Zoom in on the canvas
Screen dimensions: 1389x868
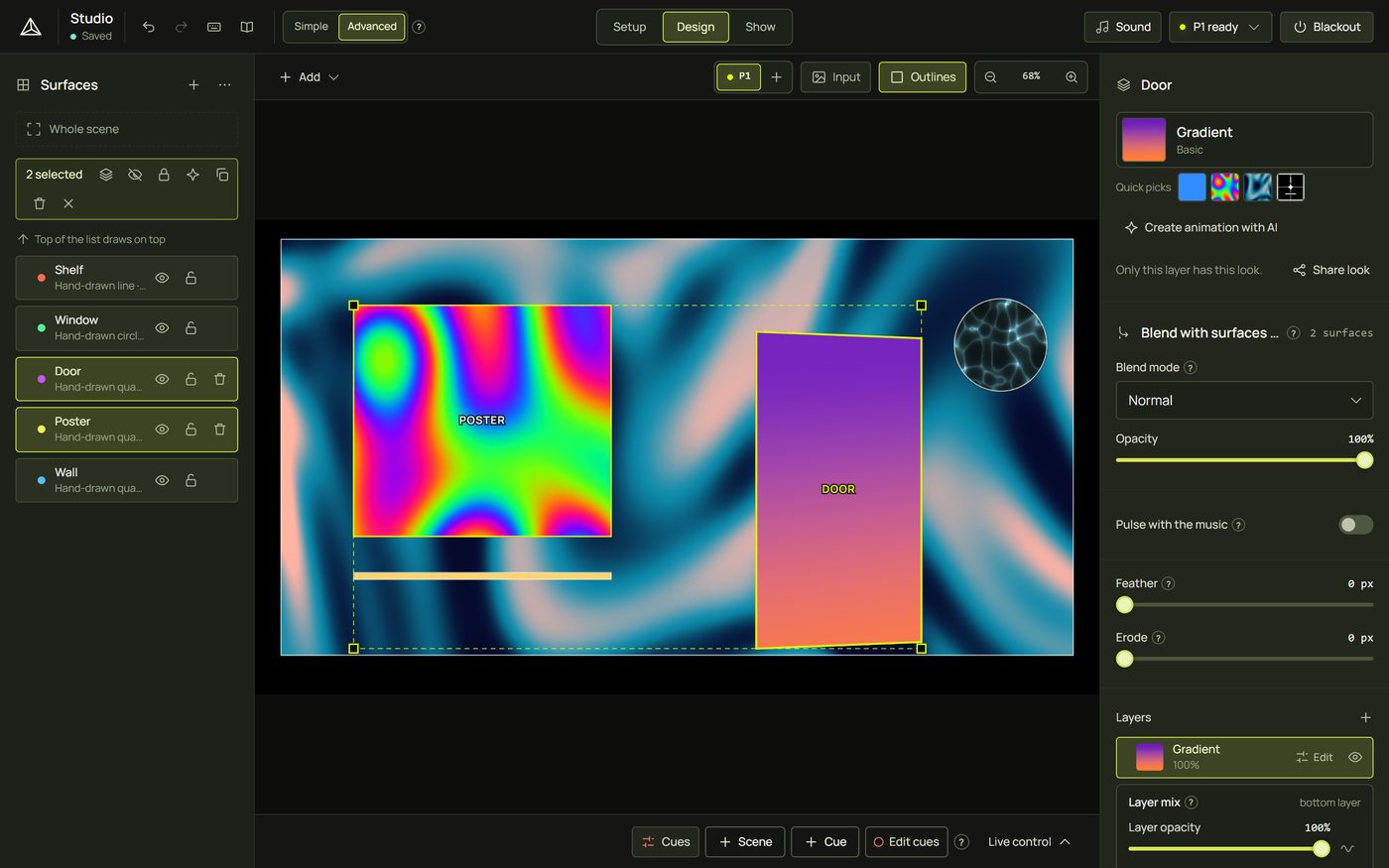click(1072, 77)
